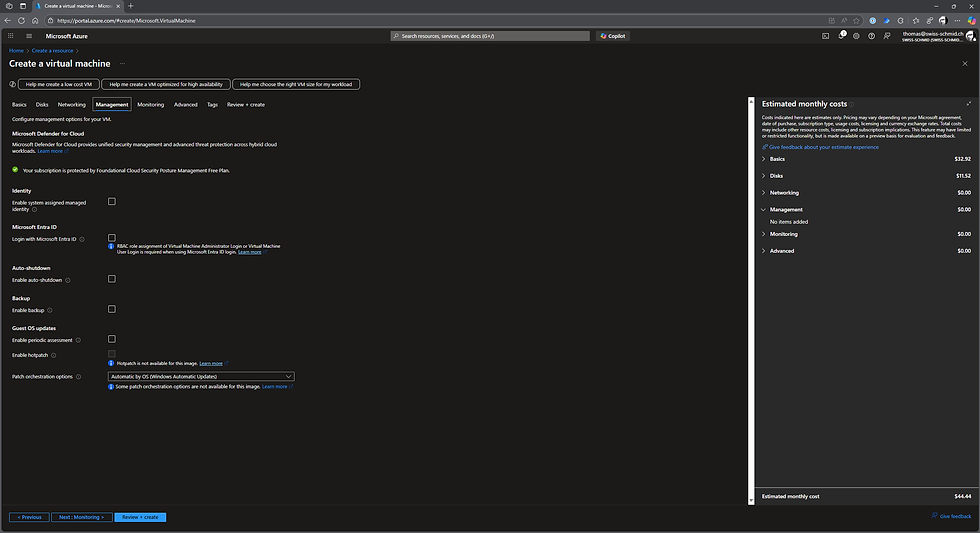Click the Next : Monitoring button
The height and width of the screenshot is (533, 980).
[x=82, y=517]
